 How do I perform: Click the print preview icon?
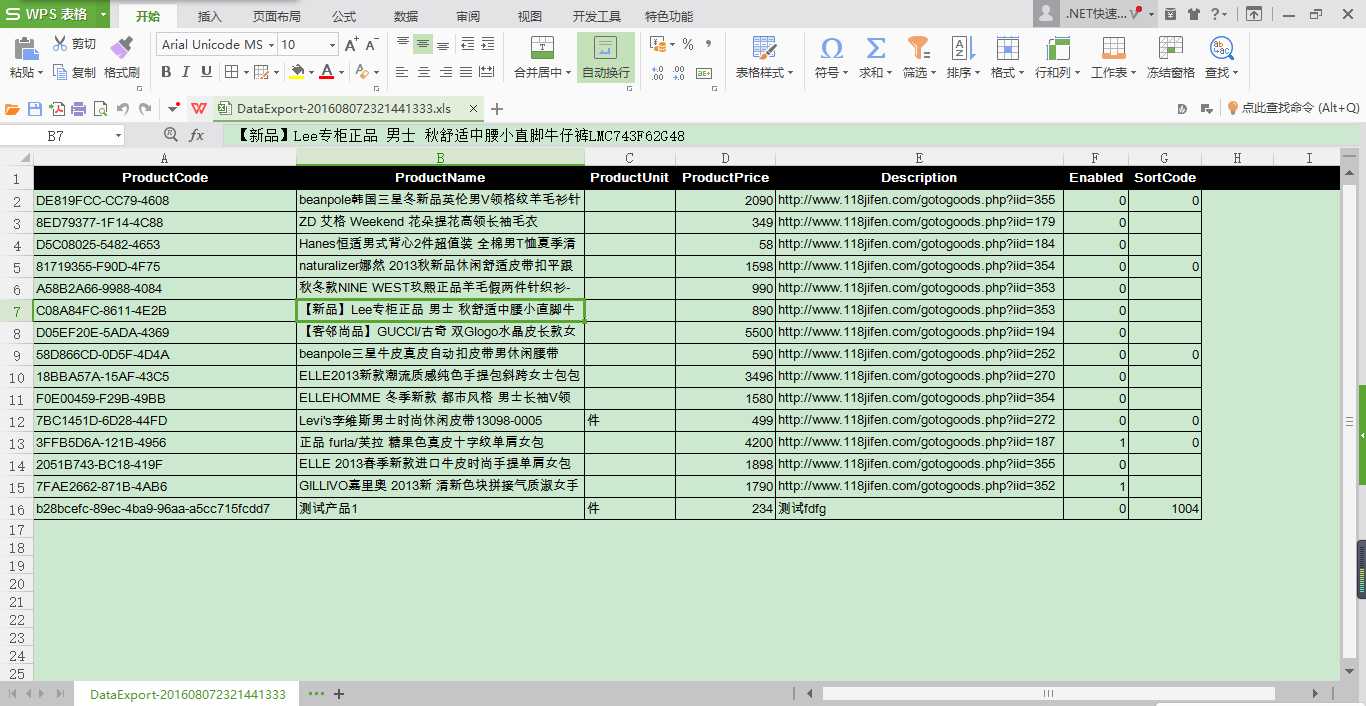(x=100, y=109)
